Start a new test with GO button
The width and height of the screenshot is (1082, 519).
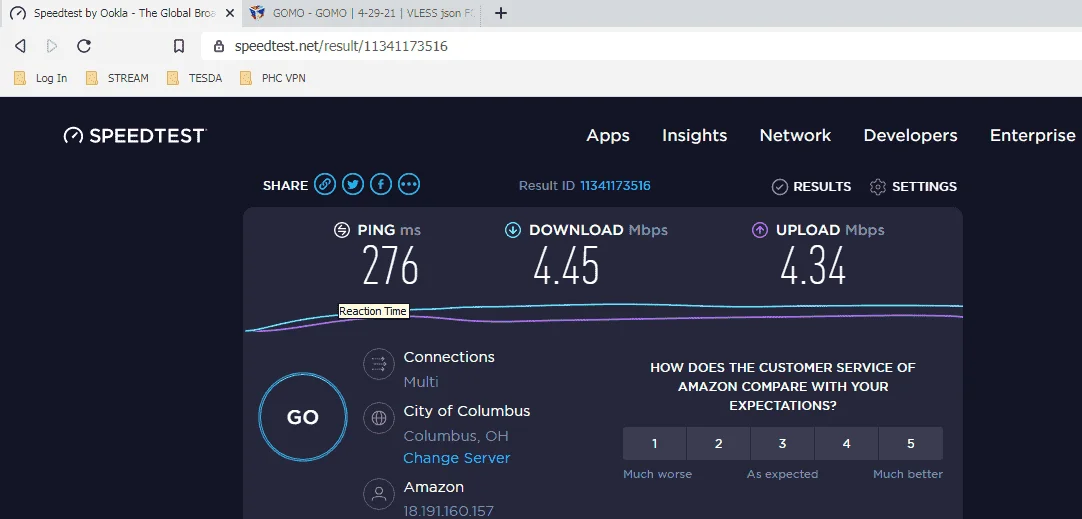[x=303, y=417]
